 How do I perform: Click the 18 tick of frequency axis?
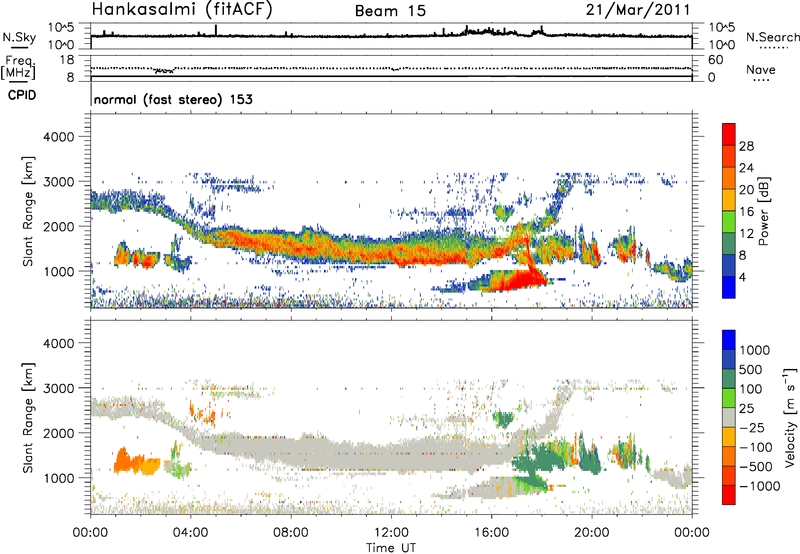click(67, 60)
